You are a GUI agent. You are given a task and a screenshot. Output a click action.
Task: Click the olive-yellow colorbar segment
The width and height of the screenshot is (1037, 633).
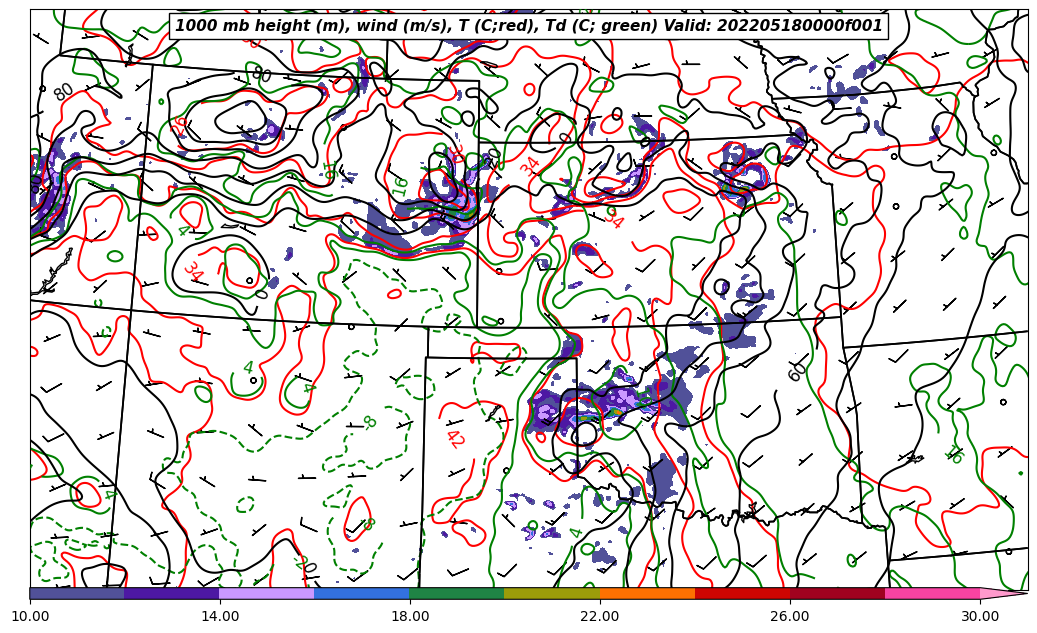pyautogui.click(x=552, y=593)
